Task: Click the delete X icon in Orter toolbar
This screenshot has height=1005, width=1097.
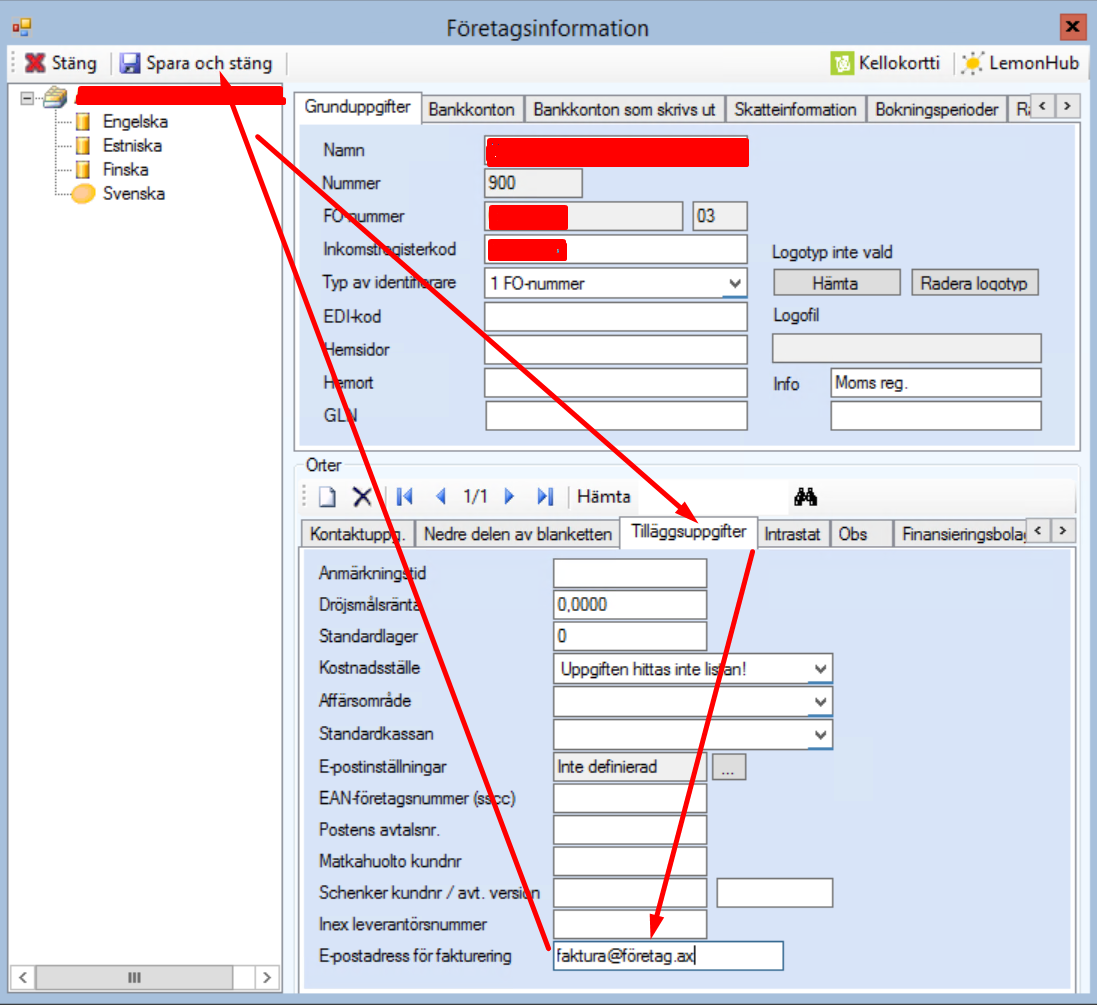Action: 361,497
